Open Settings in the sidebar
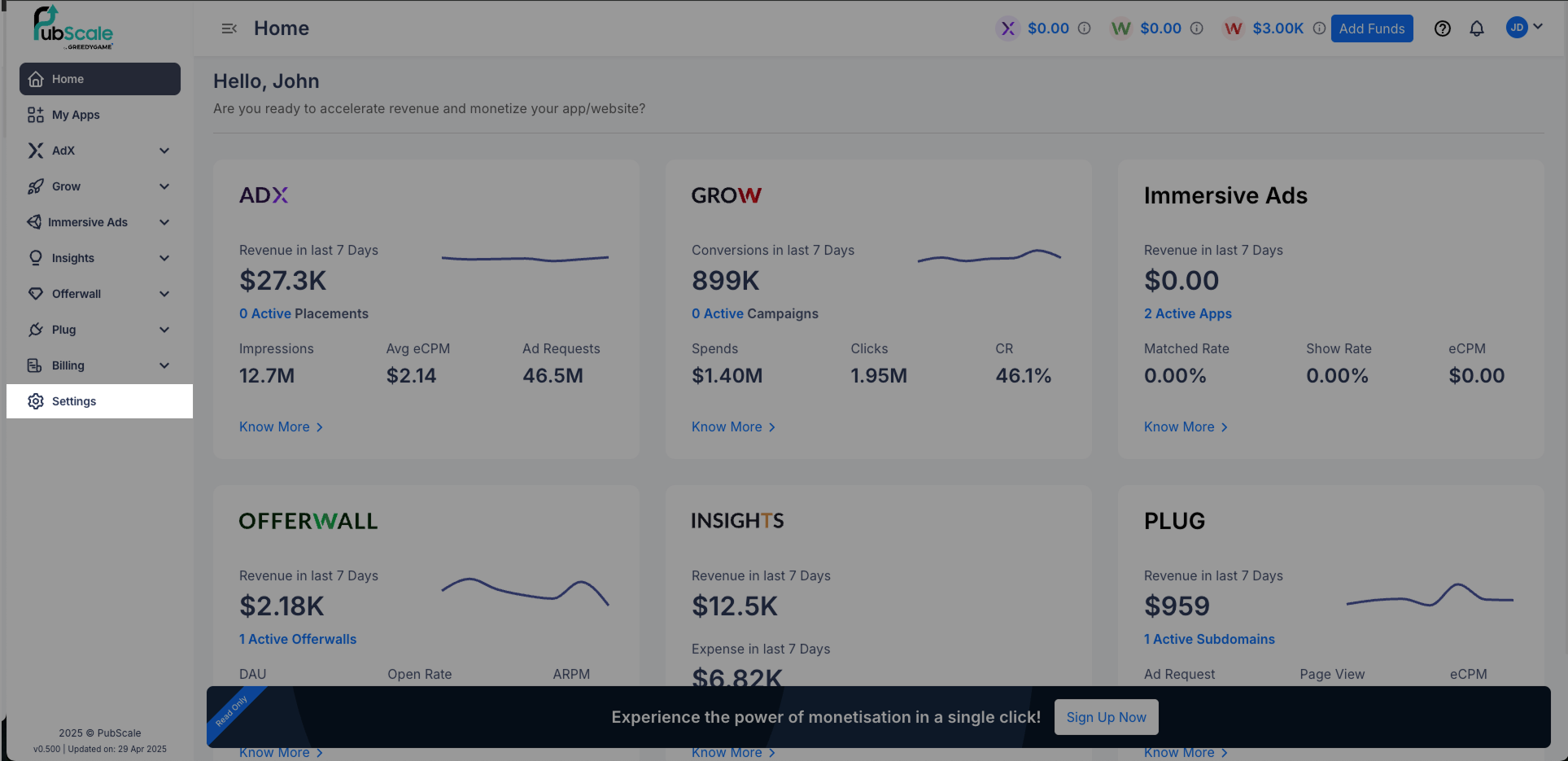Viewport: 1568px width, 761px height. (x=74, y=401)
